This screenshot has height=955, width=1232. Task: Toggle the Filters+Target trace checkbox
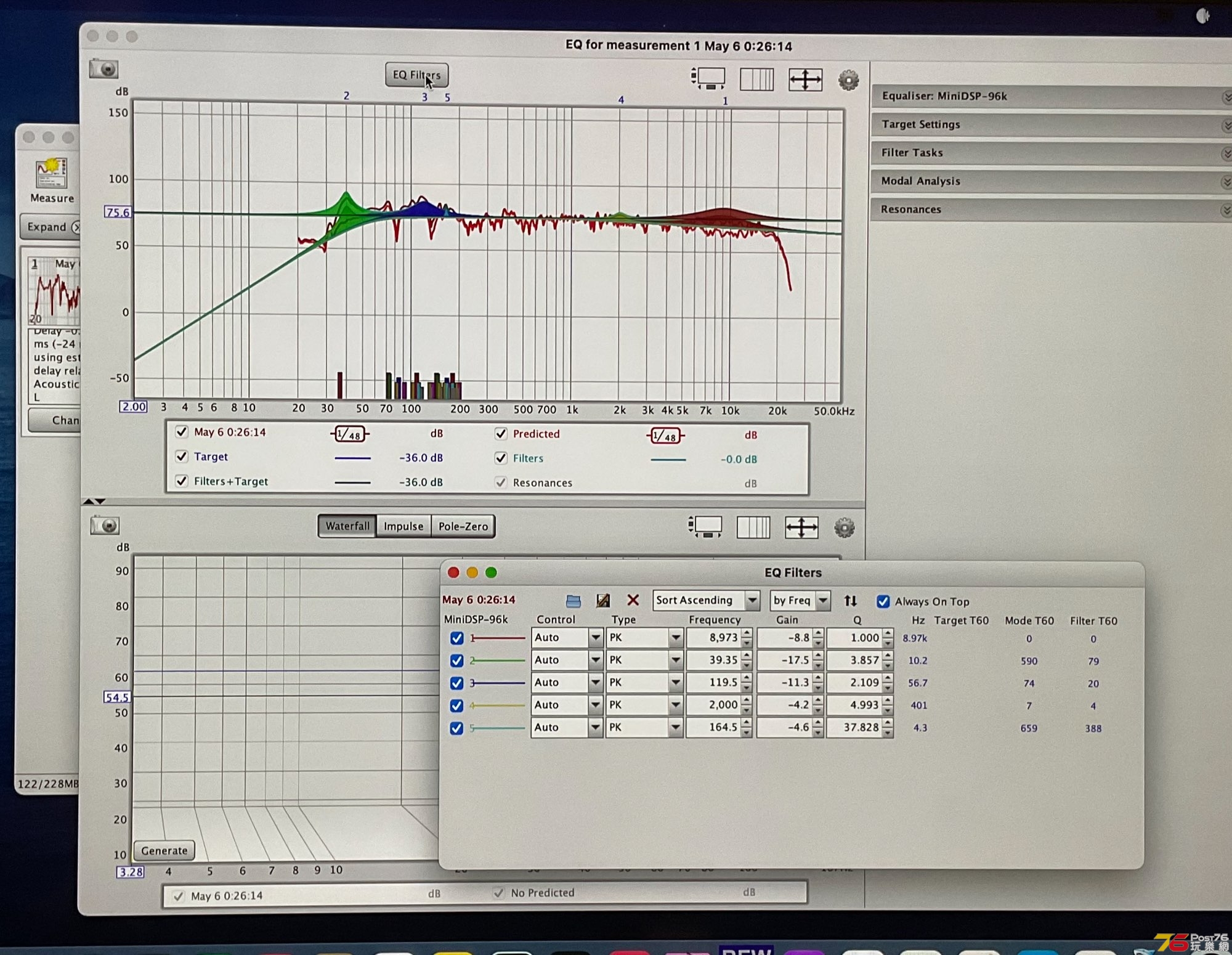(181, 481)
